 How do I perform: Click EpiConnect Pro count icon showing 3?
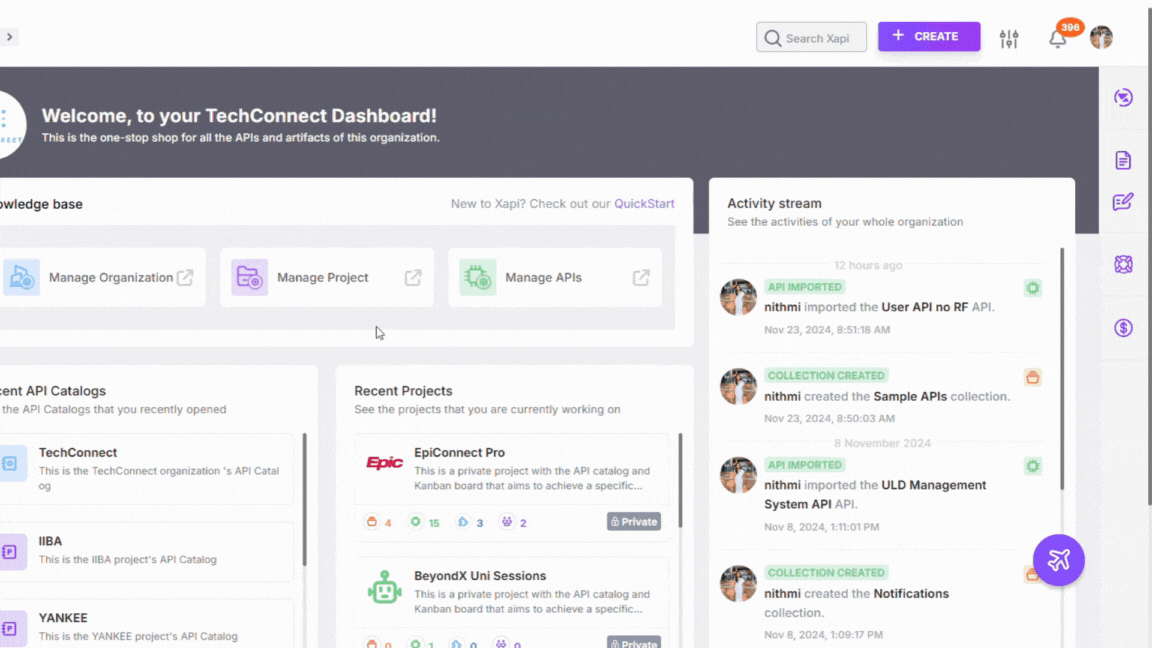[469, 522]
